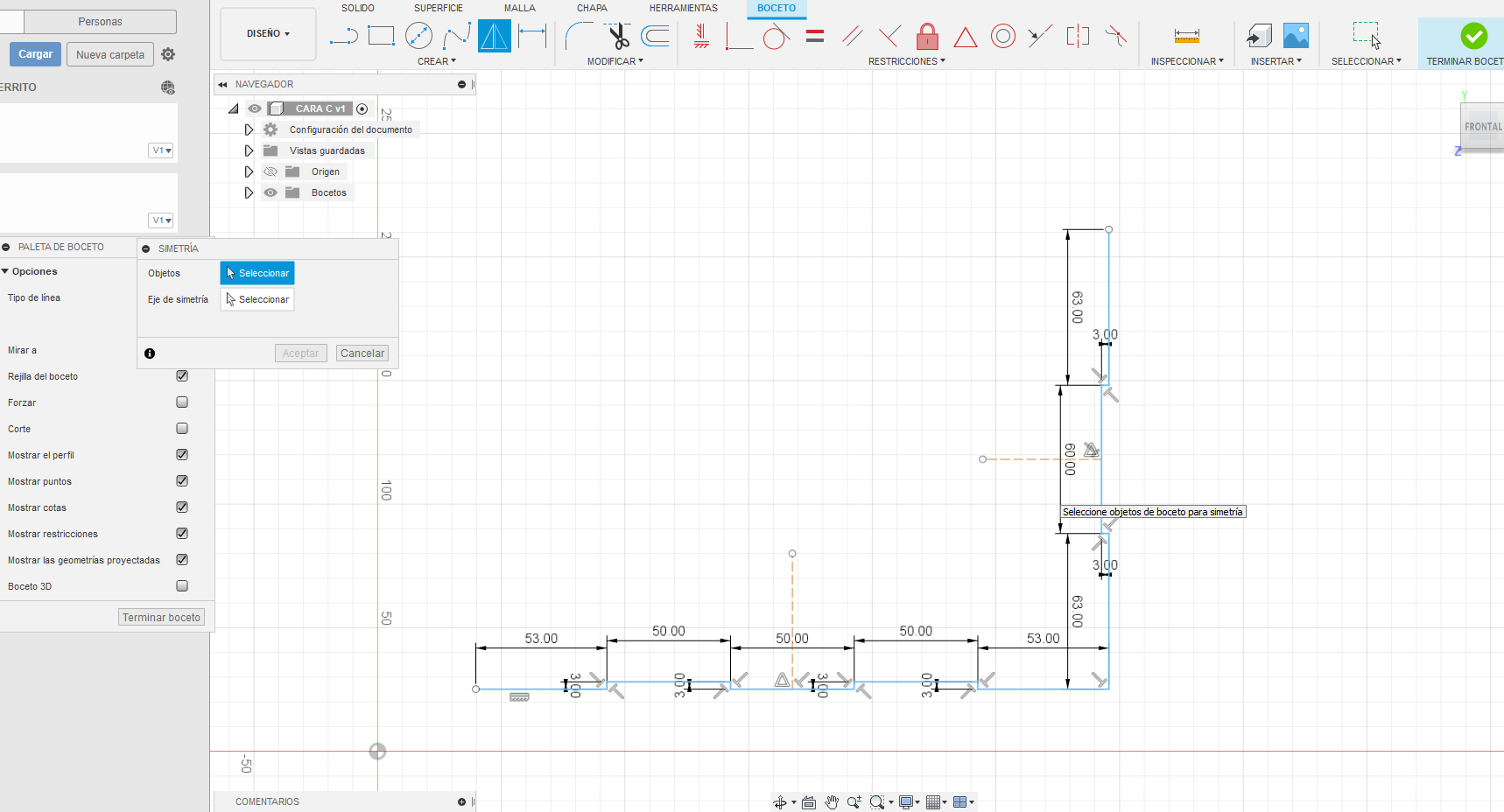Switch to the SUPERFICIE tab
Screen dimensions: 1504x812
(439, 8)
